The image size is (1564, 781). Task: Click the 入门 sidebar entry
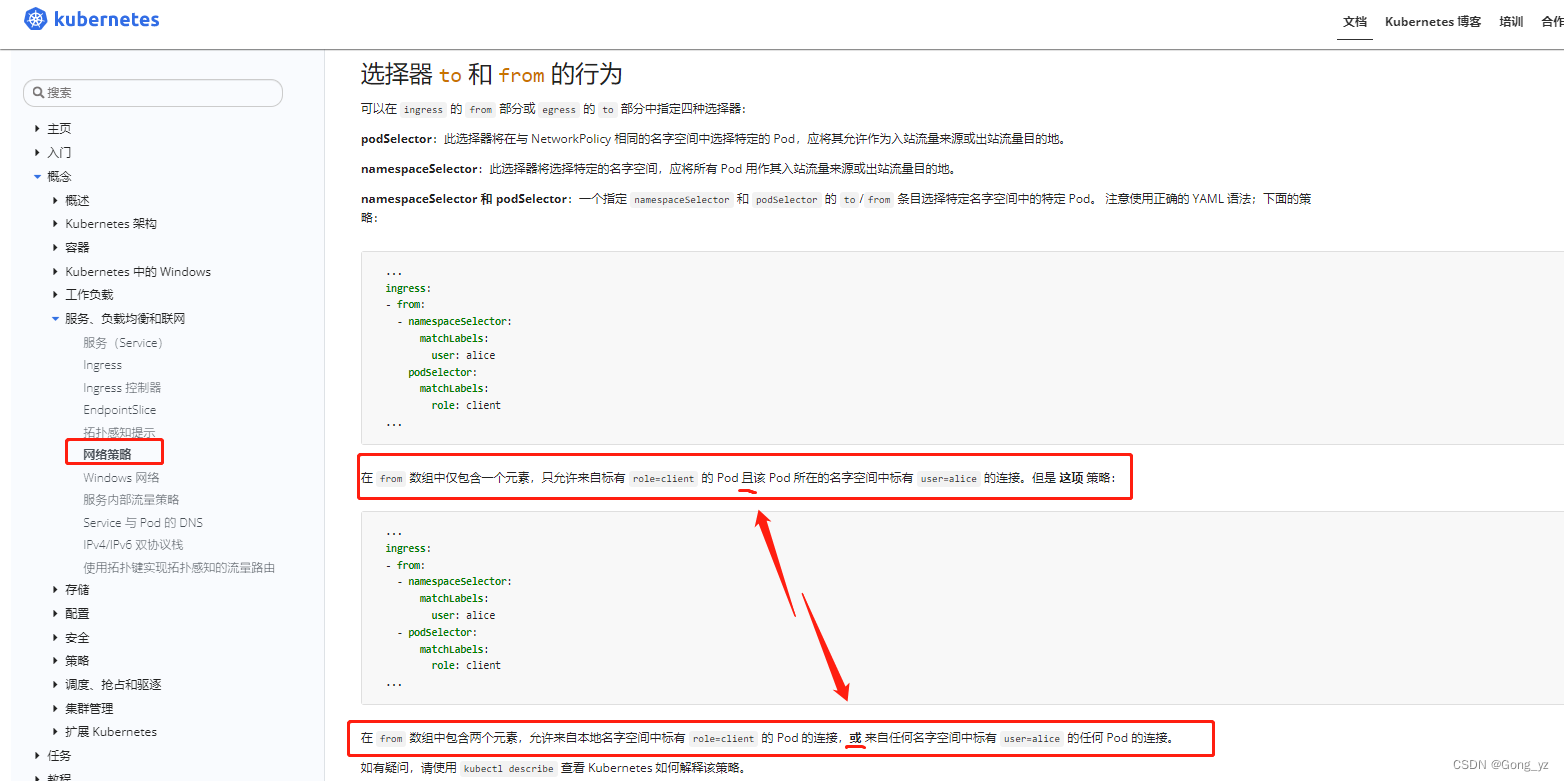(x=59, y=153)
